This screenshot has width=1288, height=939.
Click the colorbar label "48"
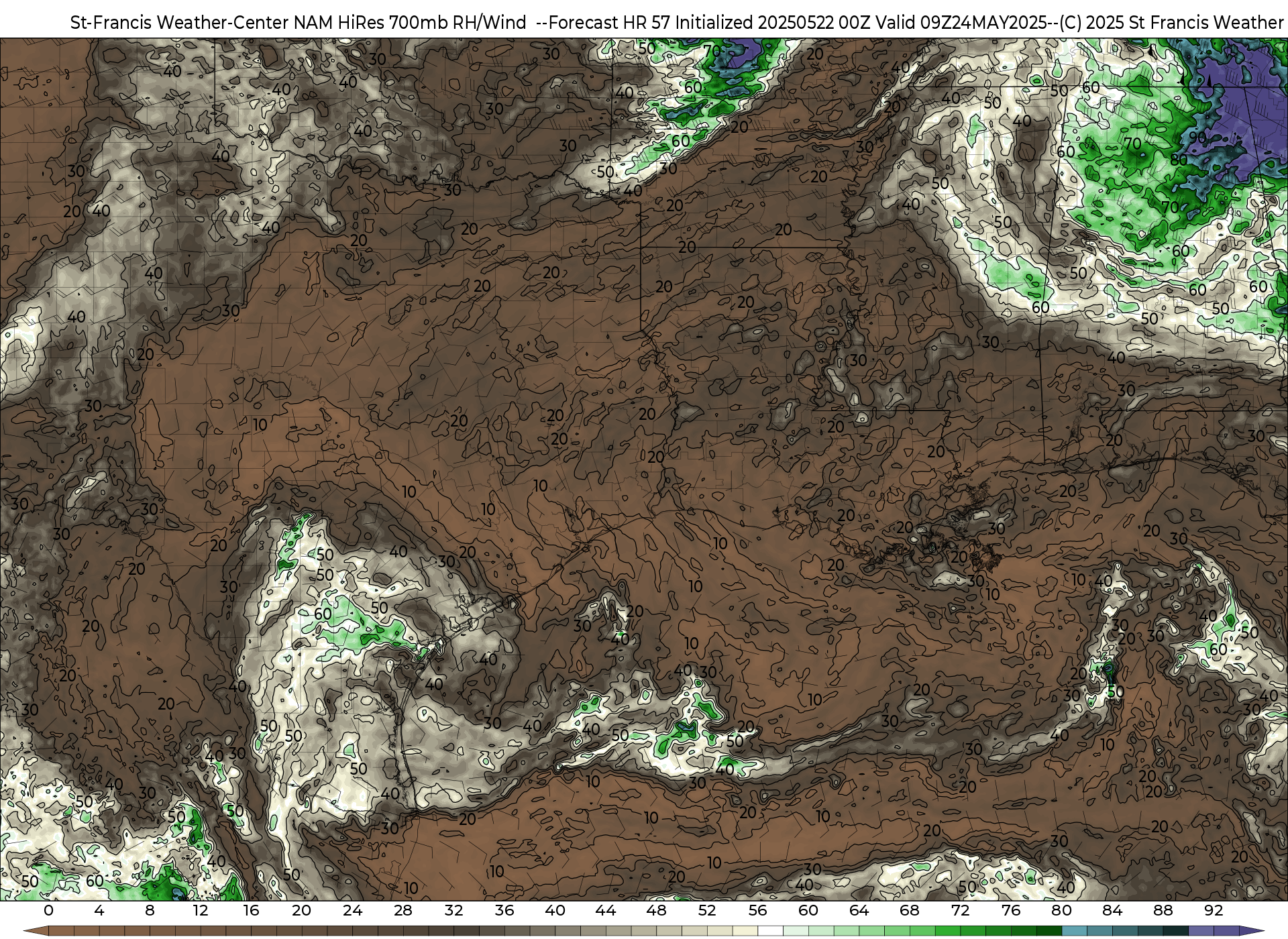[656, 911]
